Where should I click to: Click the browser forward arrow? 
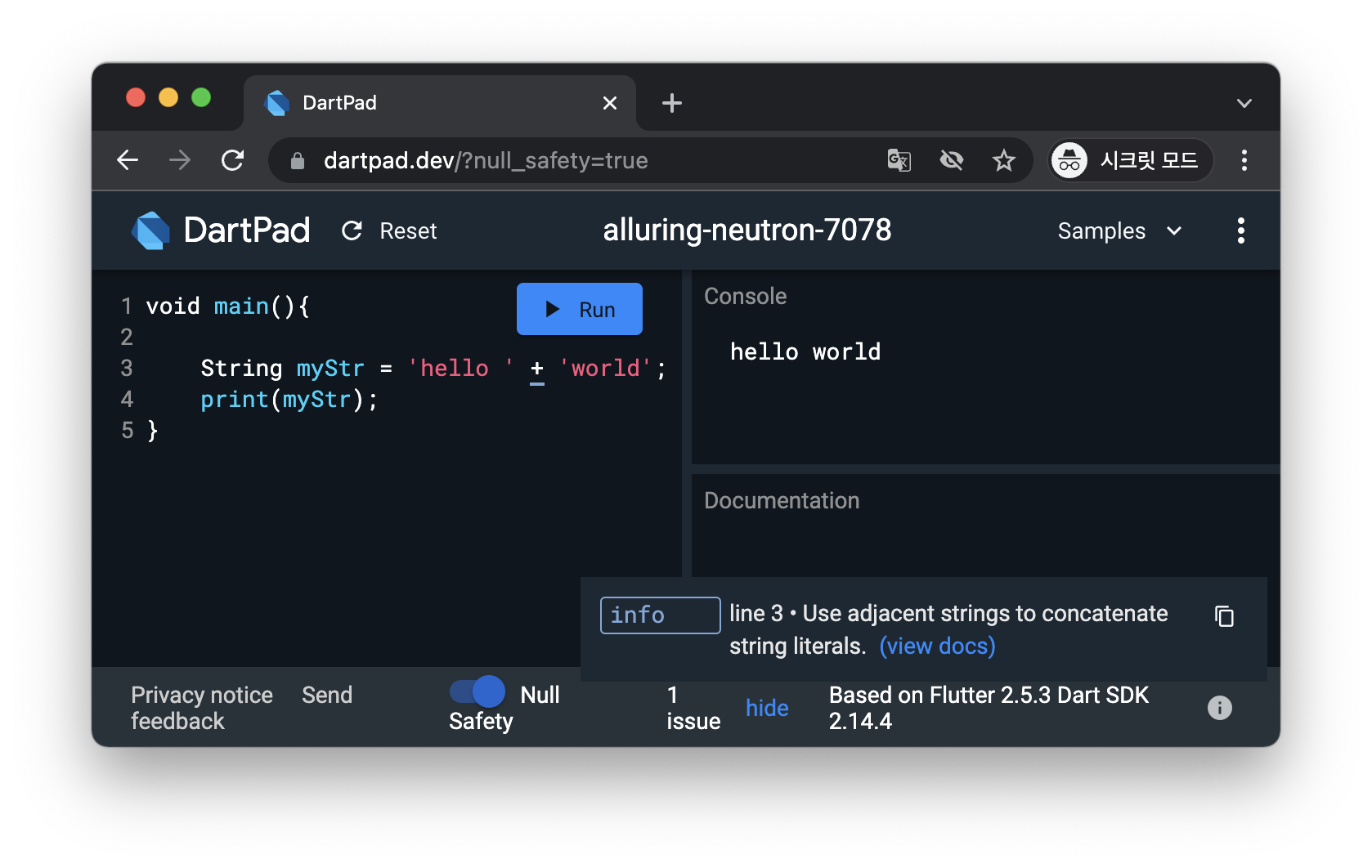[x=180, y=160]
